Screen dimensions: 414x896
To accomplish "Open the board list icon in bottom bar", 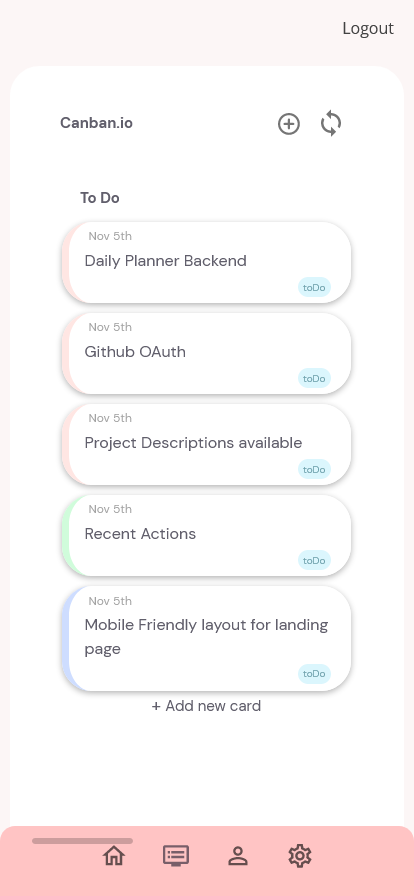I will [176, 856].
